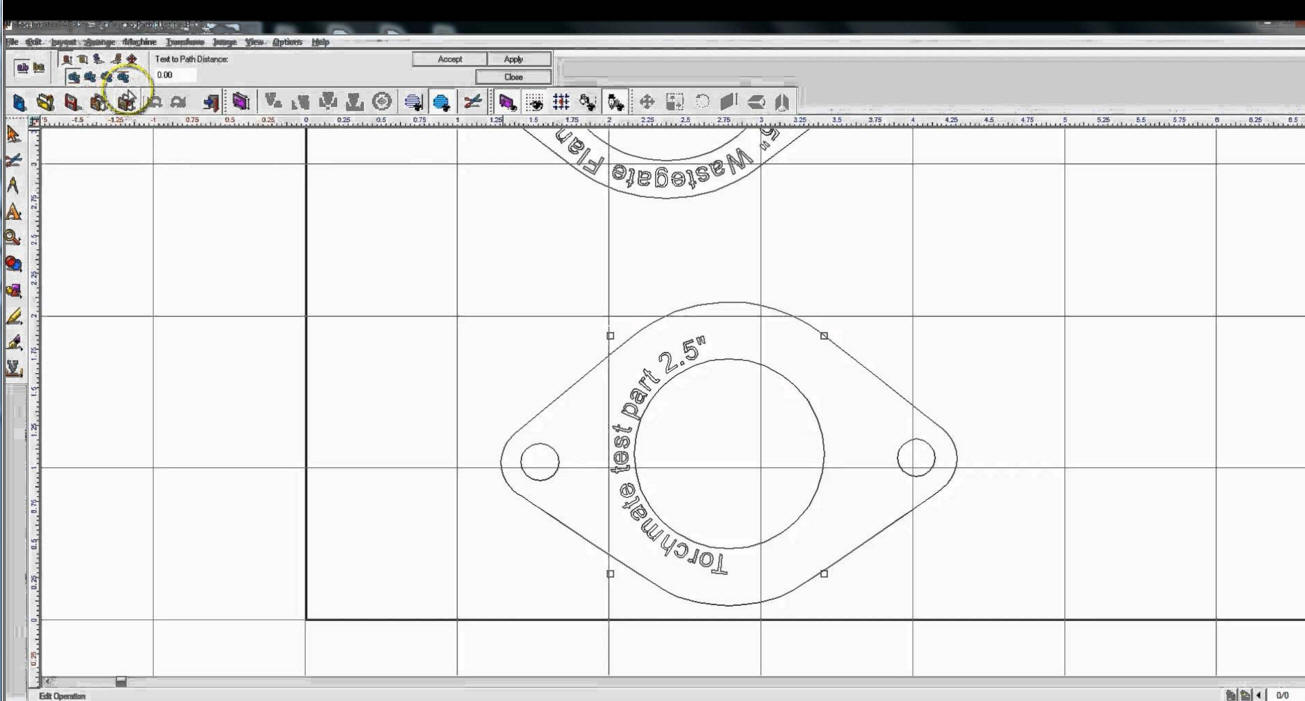This screenshot has width=1305, height=701.
Task: Click the greyed Undo toolbar icon
Action: click(x=155, y=102)
